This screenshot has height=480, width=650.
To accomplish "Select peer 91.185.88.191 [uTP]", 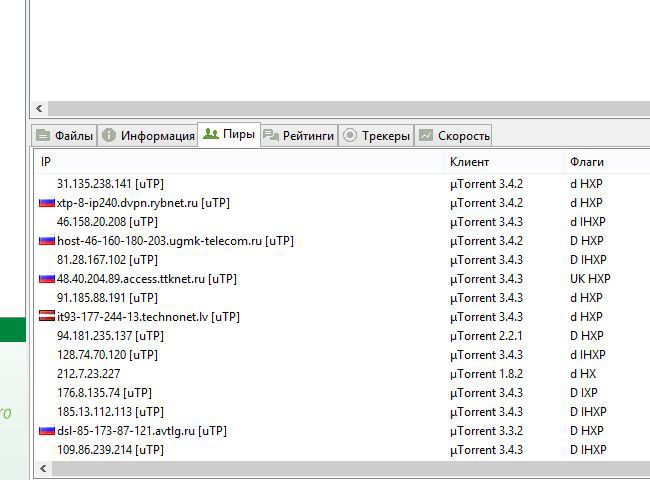I will click(107, 298).
